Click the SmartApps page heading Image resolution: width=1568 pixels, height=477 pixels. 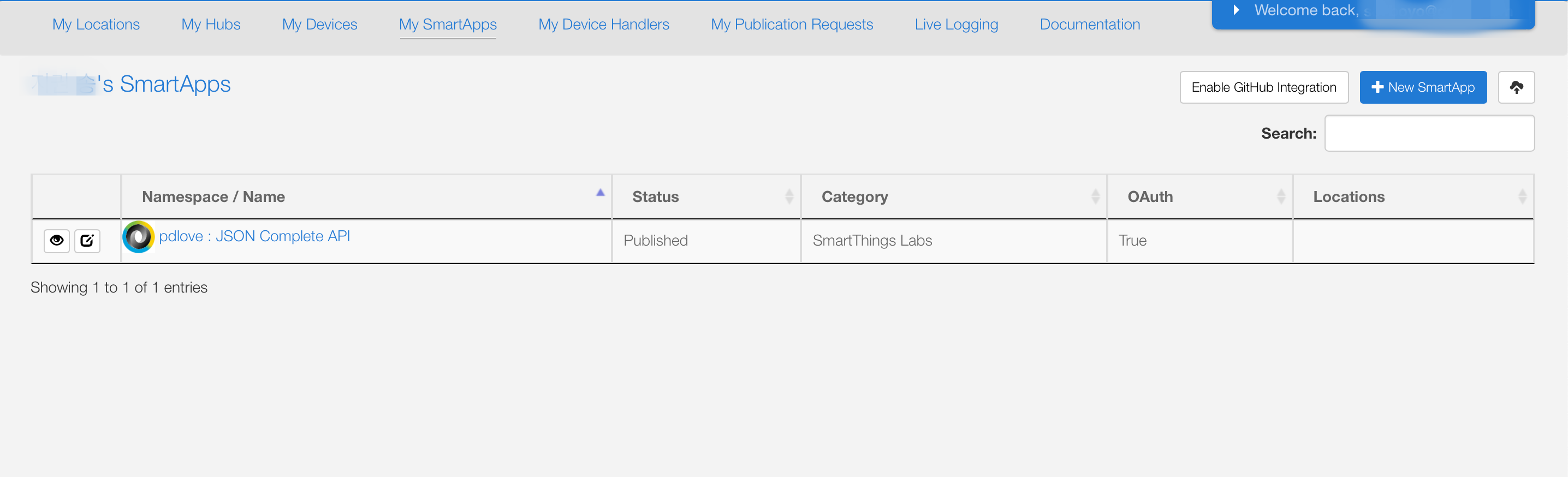[130, 84]
